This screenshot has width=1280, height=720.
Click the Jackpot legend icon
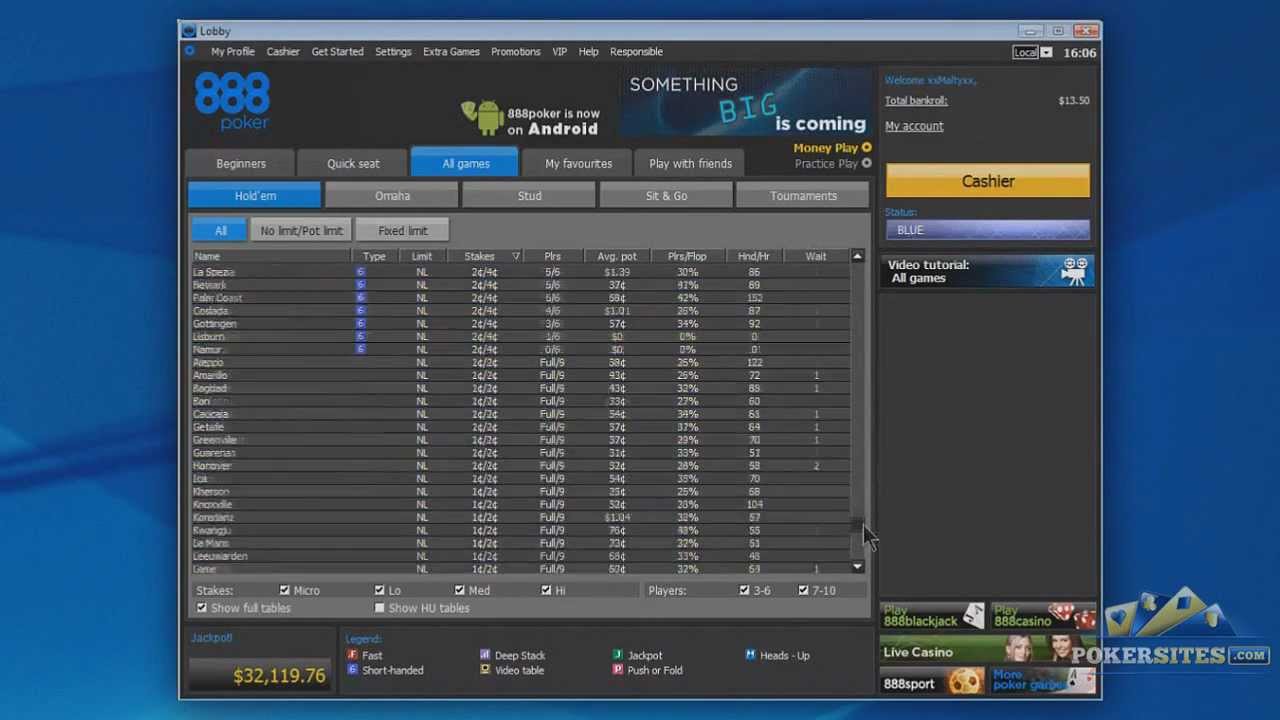[618, 655]
